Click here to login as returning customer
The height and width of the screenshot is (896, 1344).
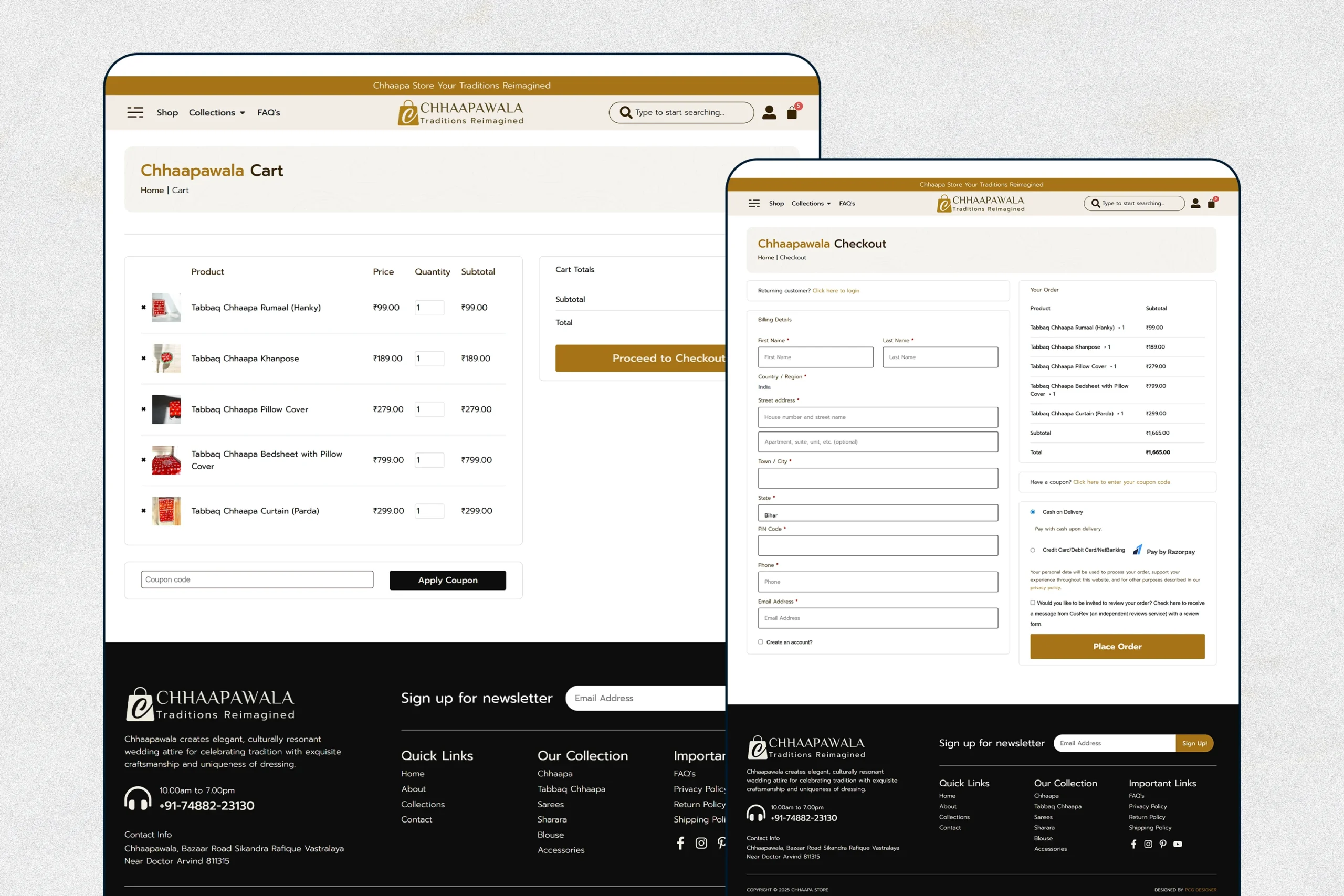click(x=835, y=290)
